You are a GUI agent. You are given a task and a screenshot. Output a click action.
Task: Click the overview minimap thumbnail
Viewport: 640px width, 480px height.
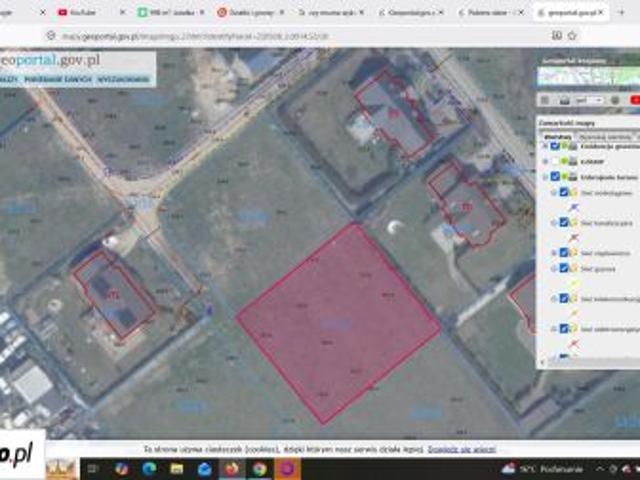tap(589, 76)
